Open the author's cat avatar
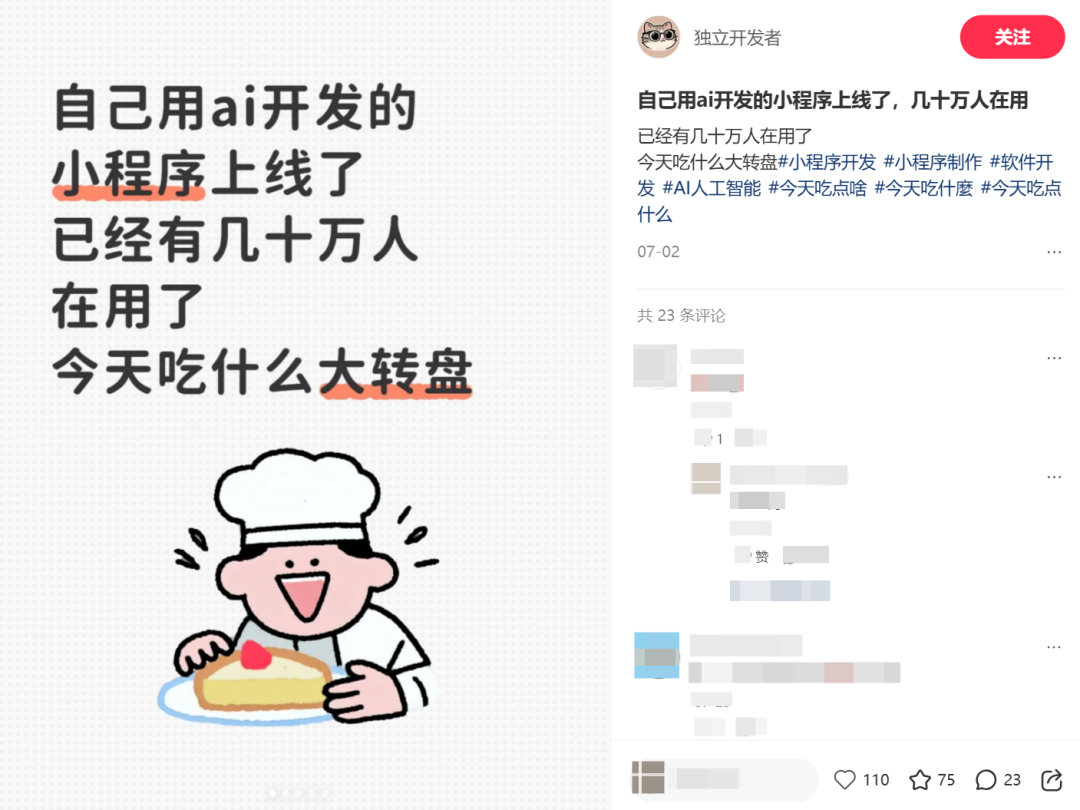This screenshot has height=810, width=1080. [658, 37]
